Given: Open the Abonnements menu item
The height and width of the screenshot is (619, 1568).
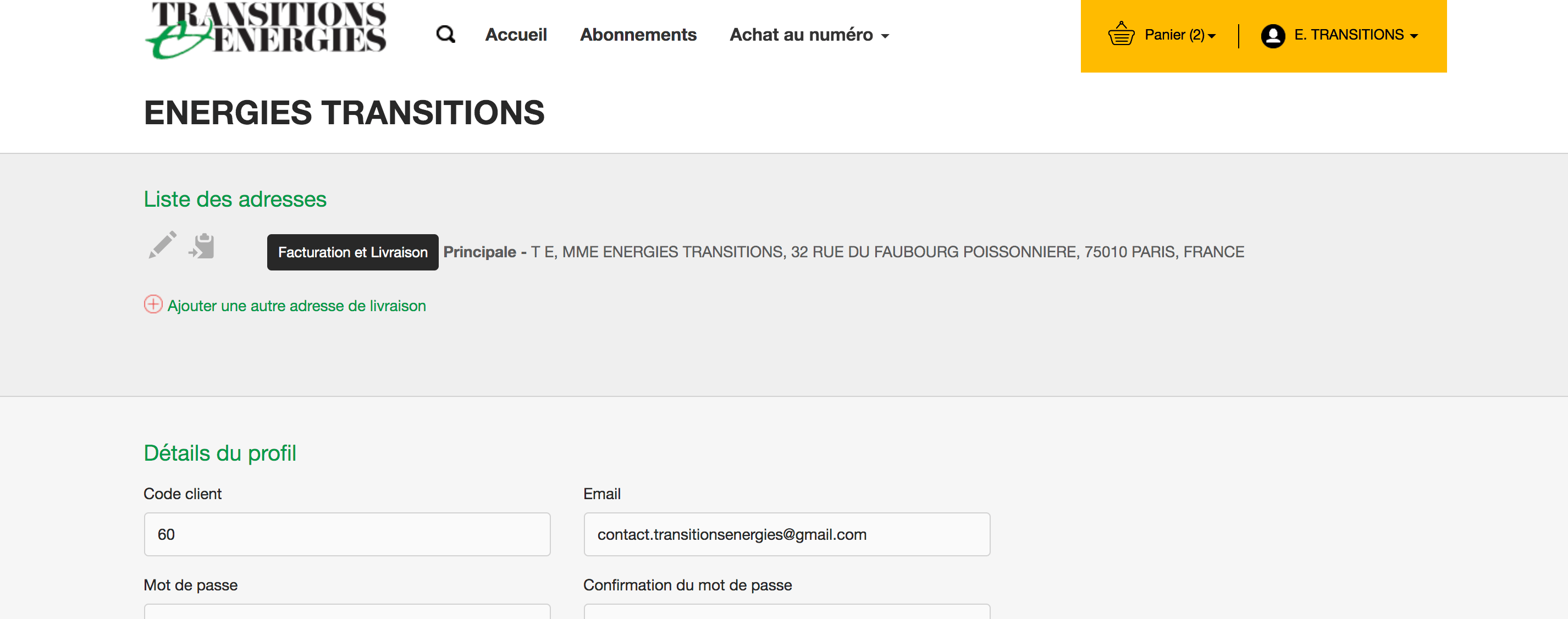Looking at the screenshot, I should click(638, 35).
